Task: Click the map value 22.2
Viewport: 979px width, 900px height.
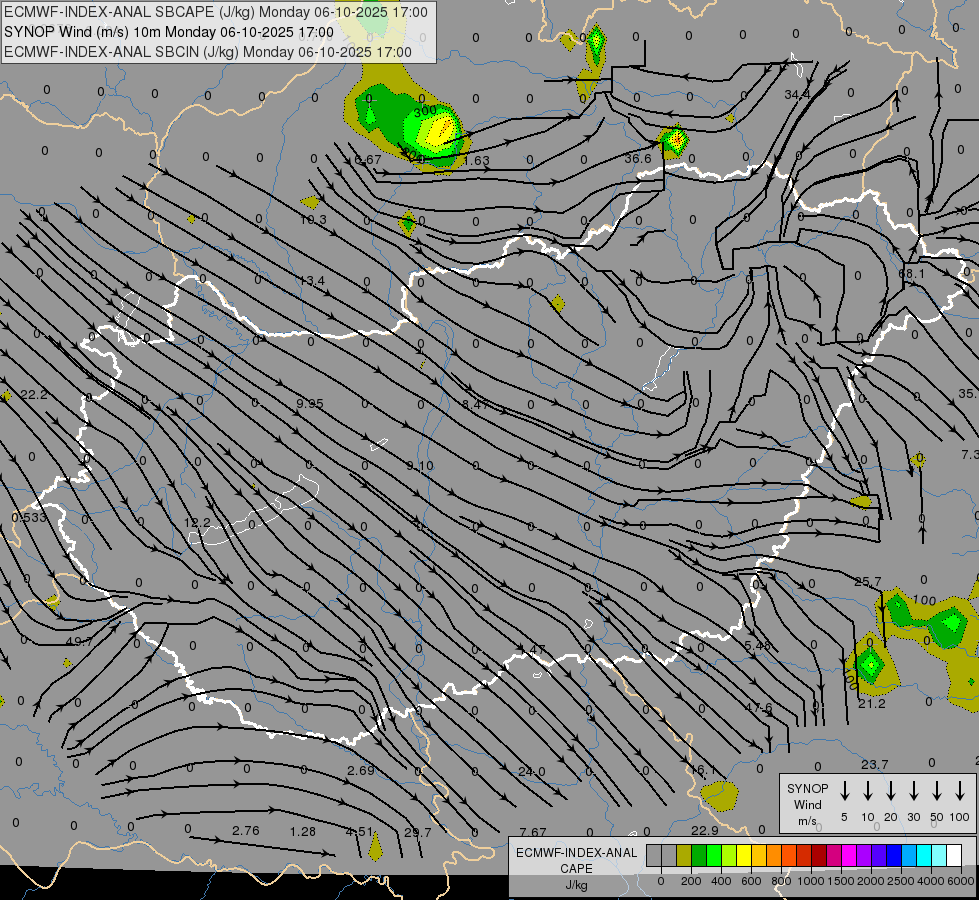Action: [34, 395]
